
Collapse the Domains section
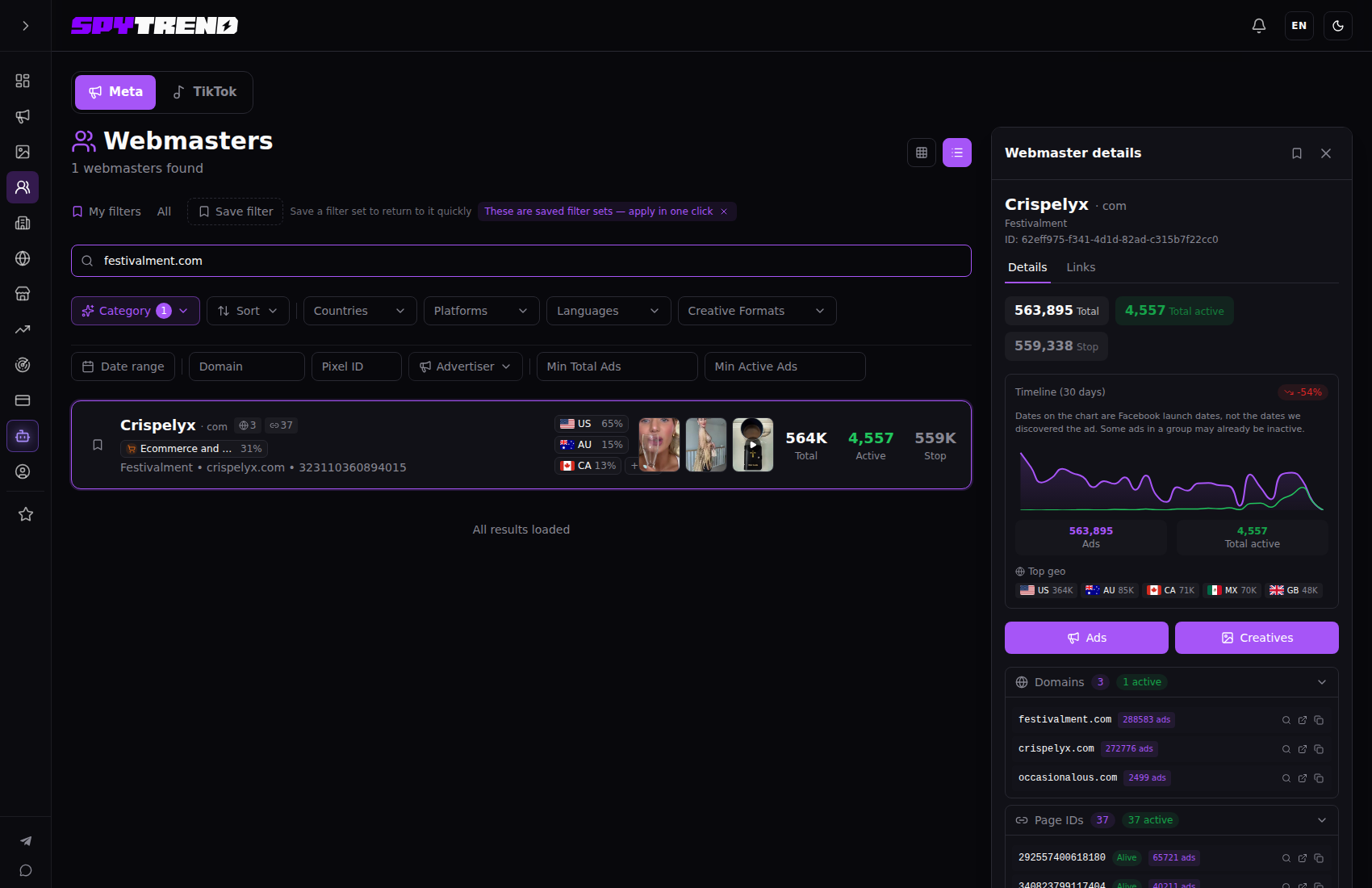coord(1322,682)
